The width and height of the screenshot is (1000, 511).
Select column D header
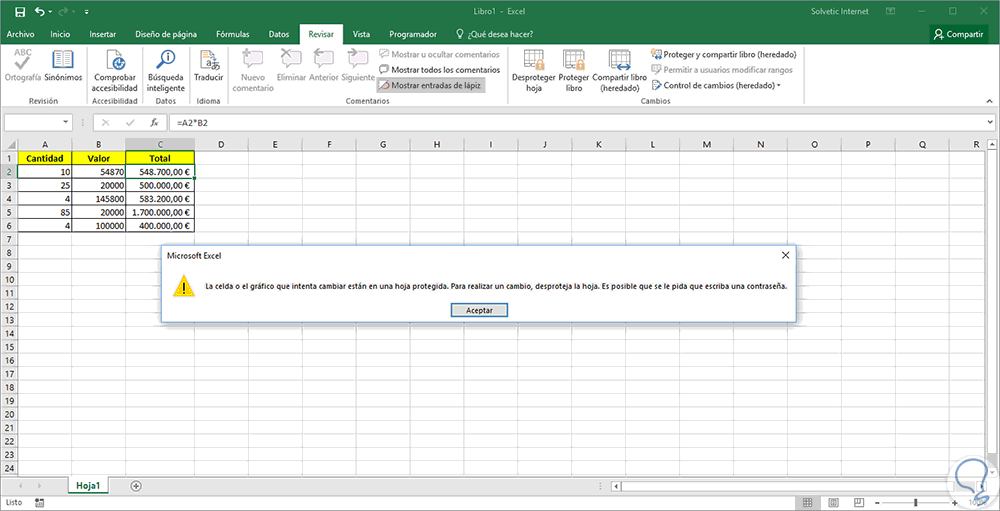tap(221, 144)
